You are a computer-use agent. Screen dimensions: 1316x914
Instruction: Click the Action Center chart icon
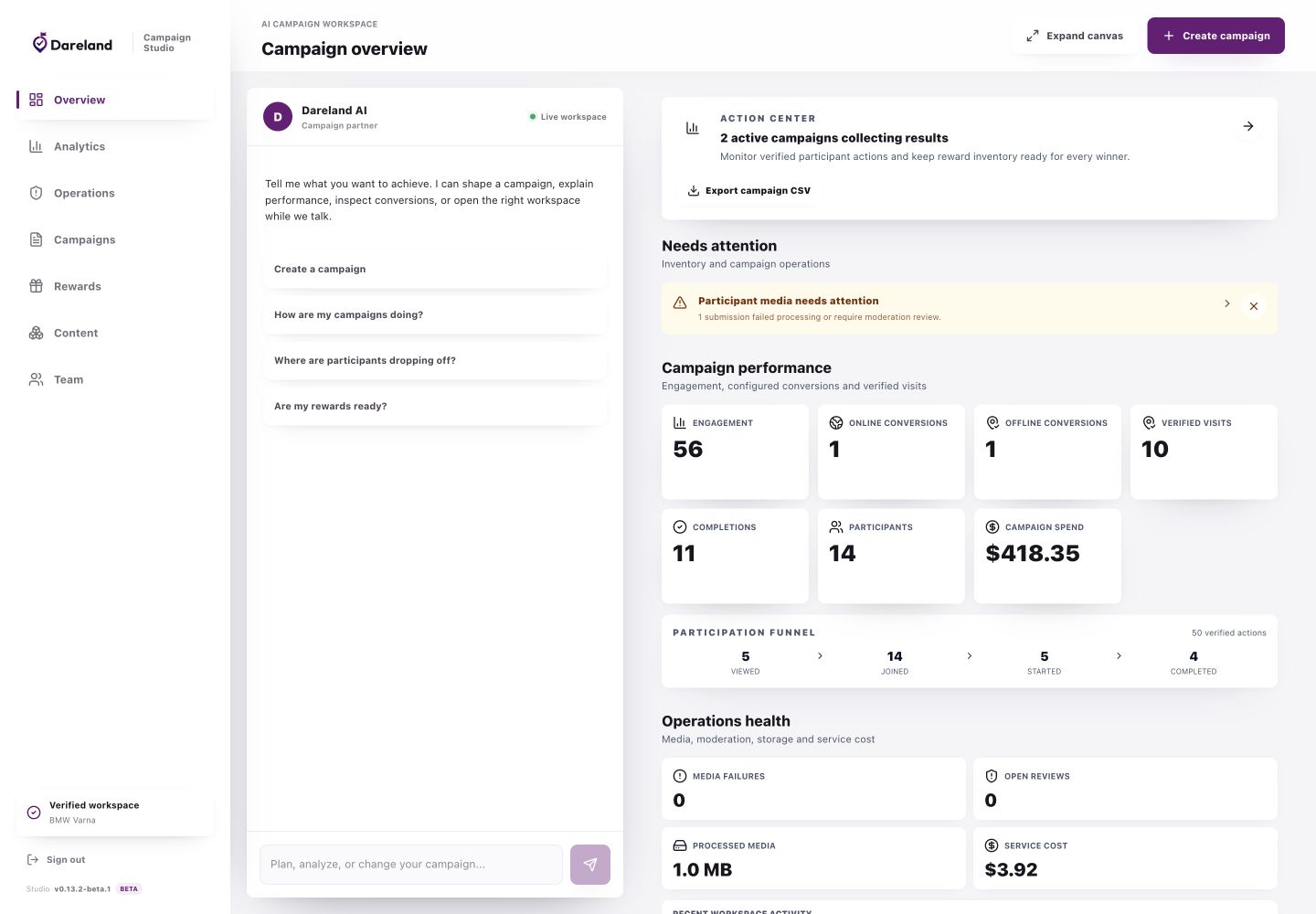(693, 128)
